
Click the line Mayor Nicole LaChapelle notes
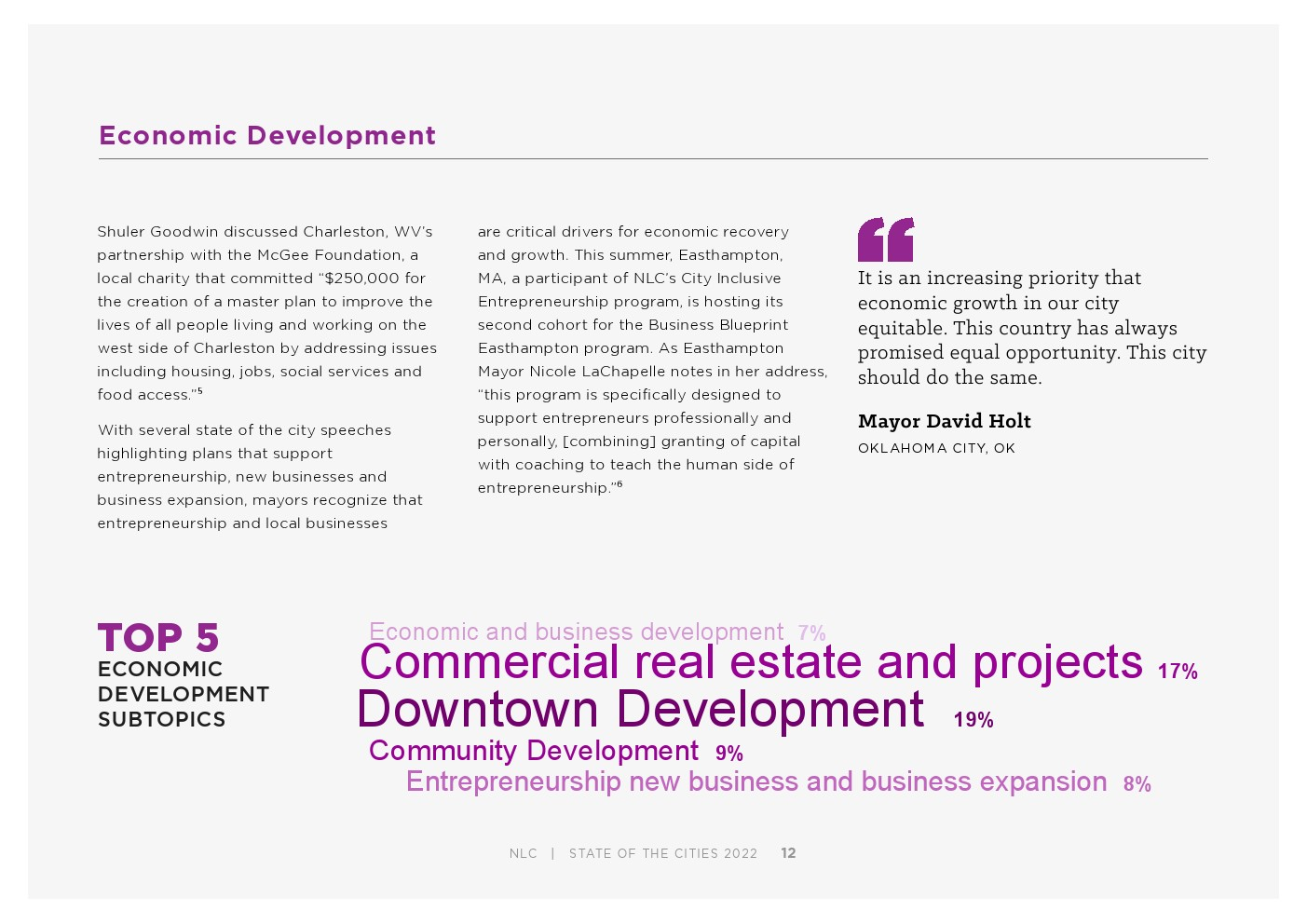pyautogui.click(x=652, y=372)
